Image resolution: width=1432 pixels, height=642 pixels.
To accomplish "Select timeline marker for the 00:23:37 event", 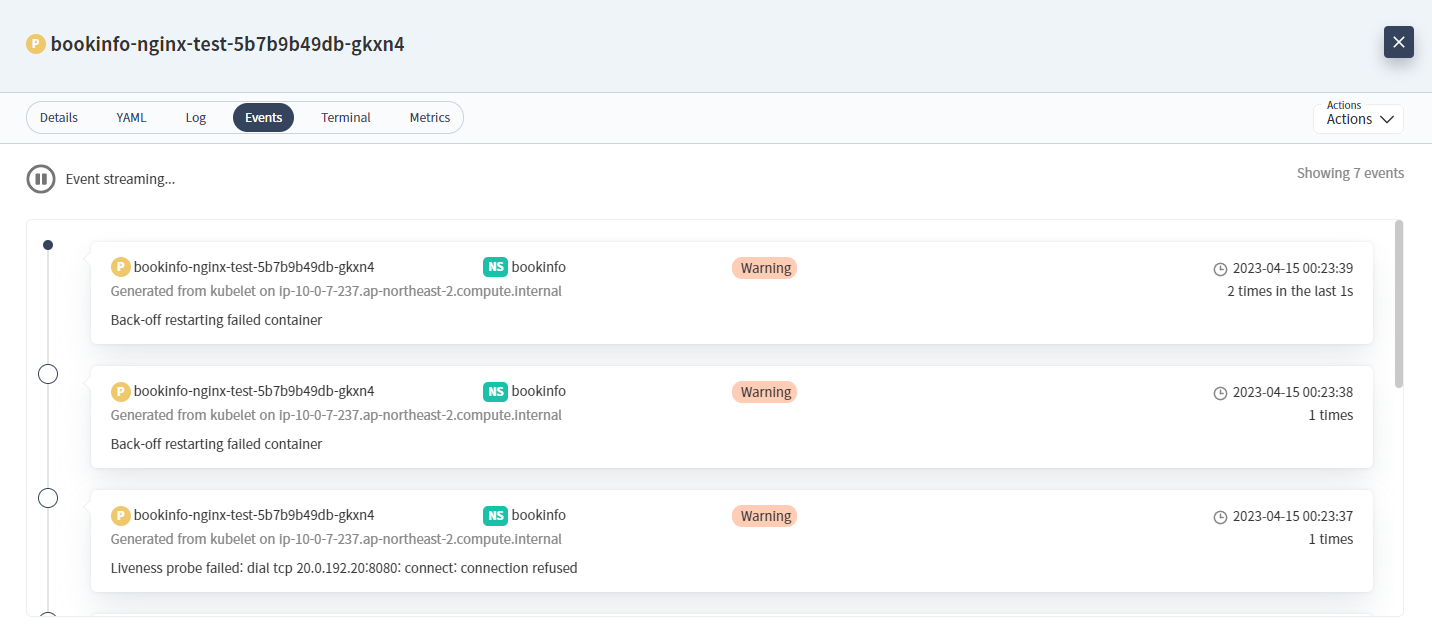I will [48, 498].
